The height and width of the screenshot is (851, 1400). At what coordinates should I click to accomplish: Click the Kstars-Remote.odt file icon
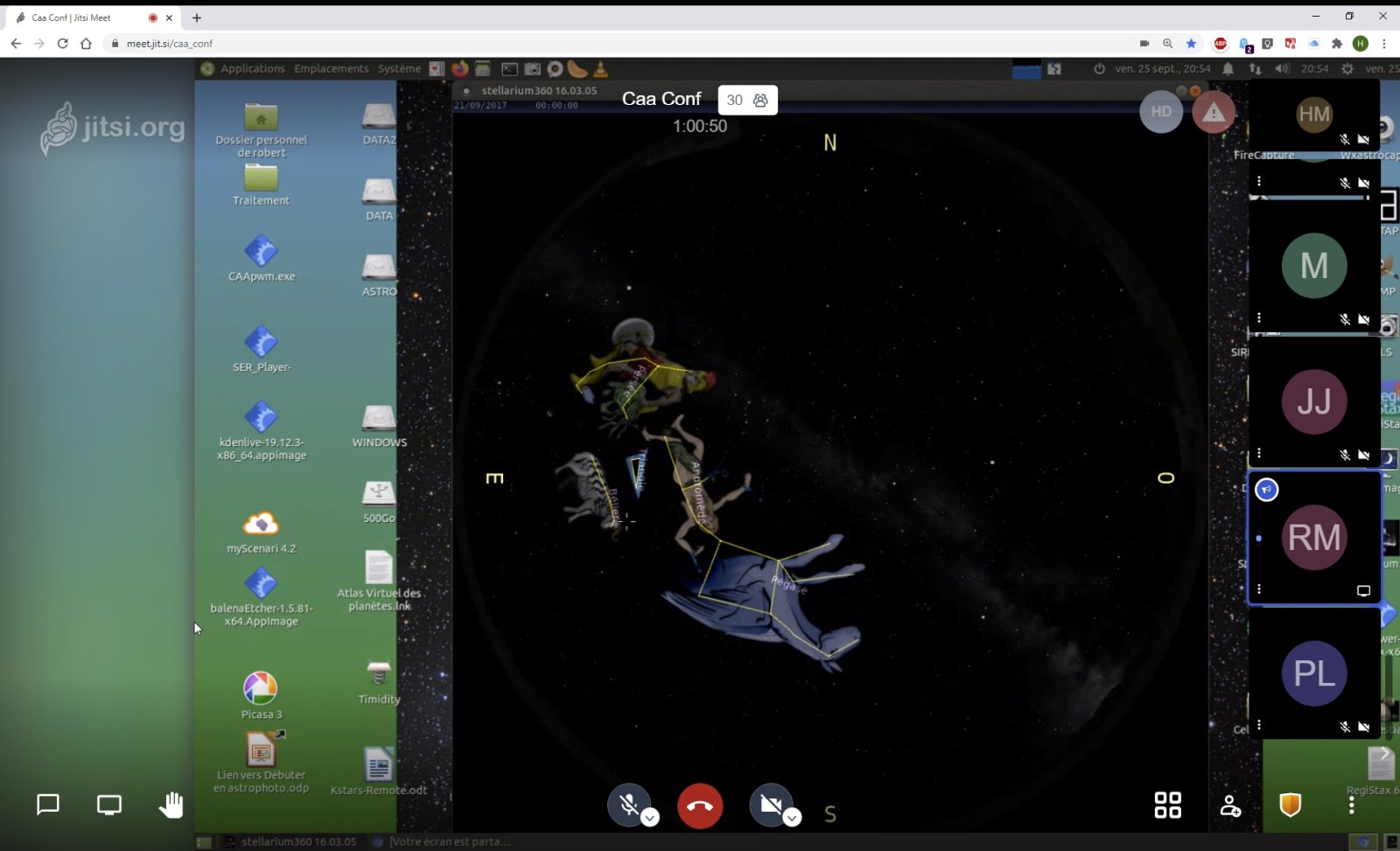pos(379,771)
